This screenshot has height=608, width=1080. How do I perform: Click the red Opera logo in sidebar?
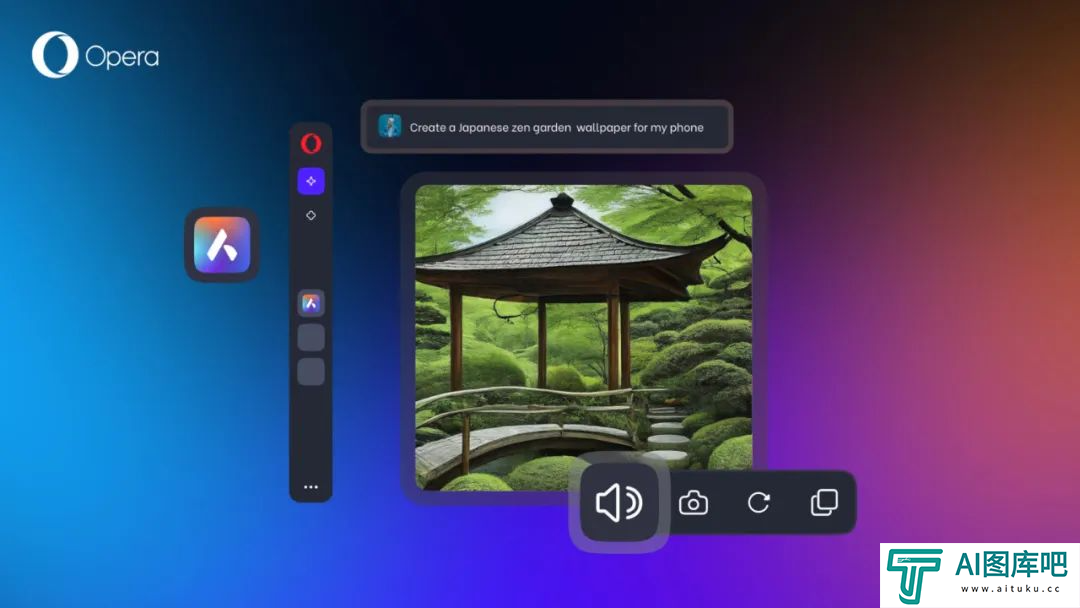311,143
